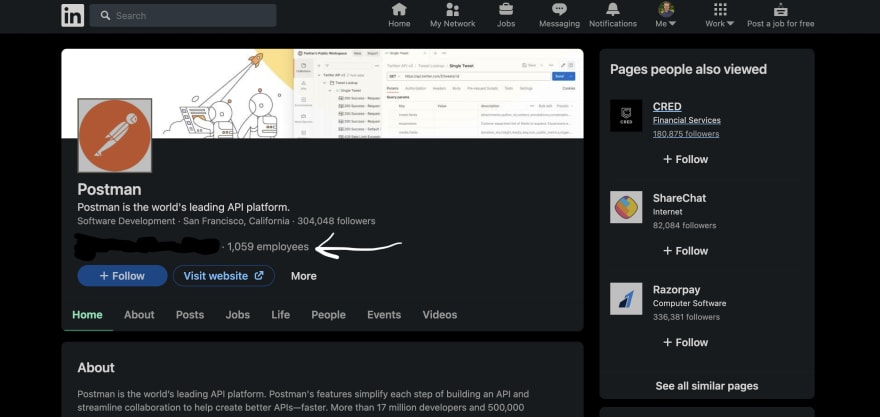Click the Postman company name heading
The width and height of the screenshot is (880, 417).
(109, 189)
